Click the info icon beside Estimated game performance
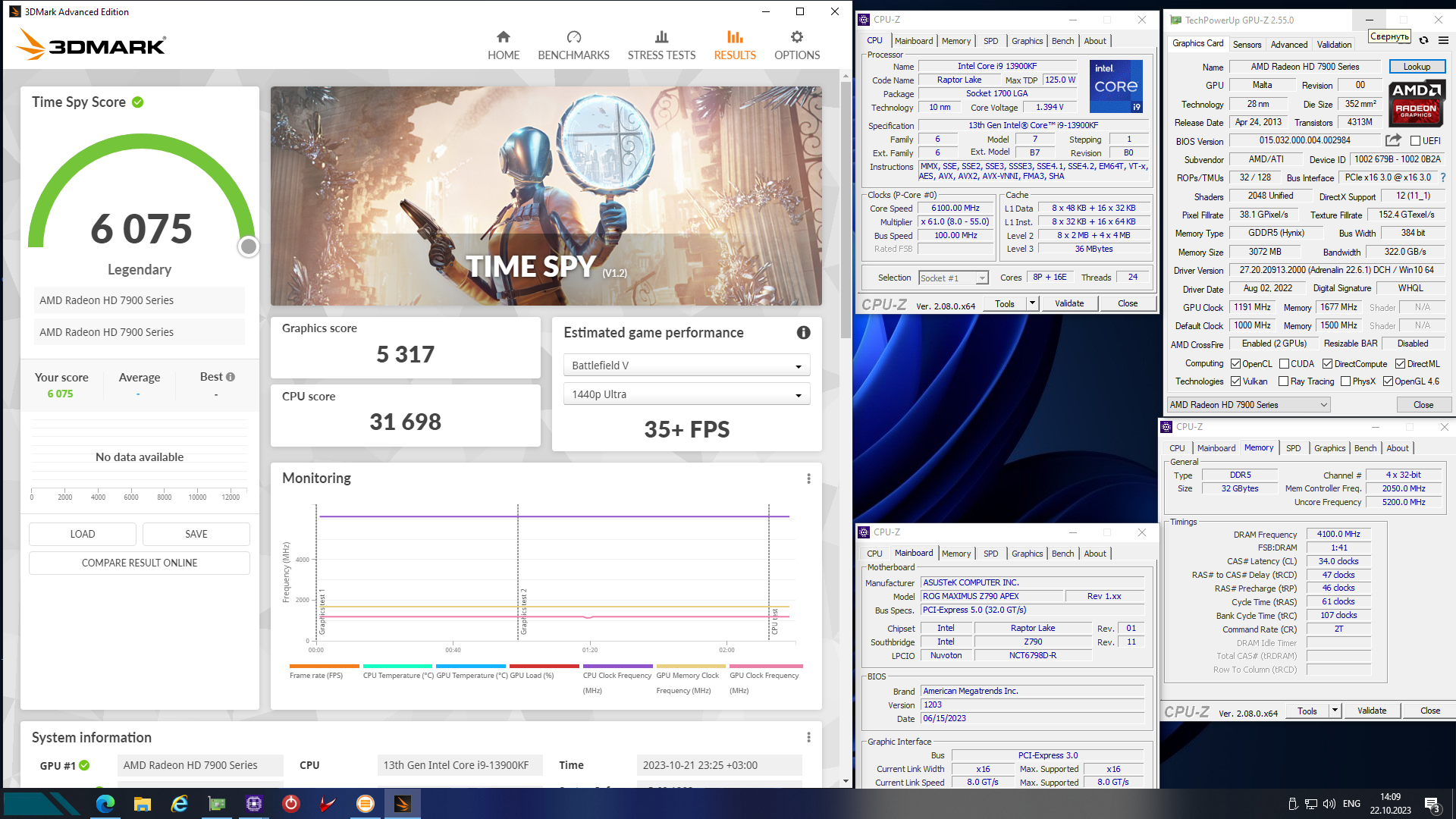Screen dimensions: 1456x819 (x=804, y=332)
